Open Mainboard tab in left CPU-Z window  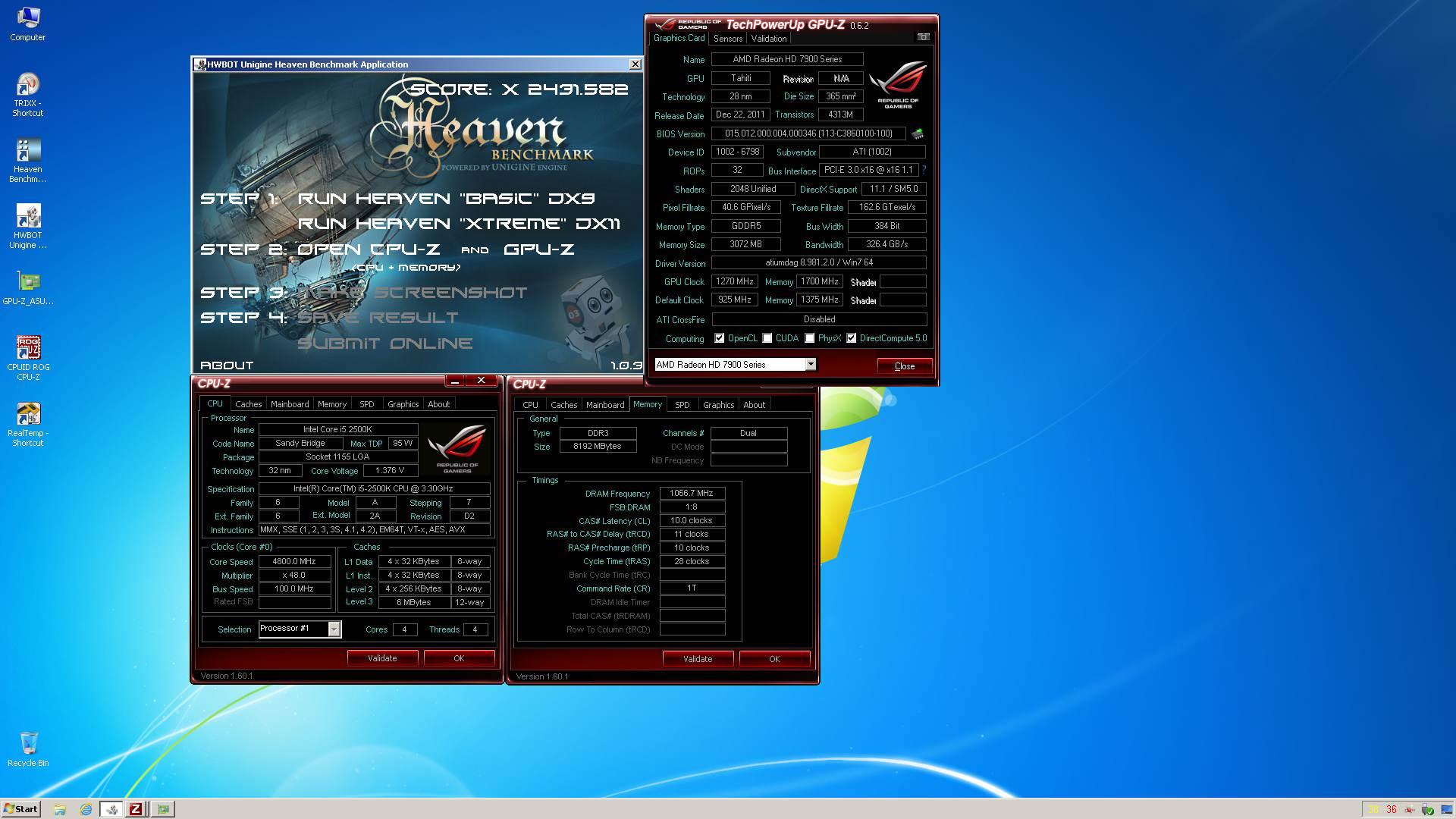click(290, 404)
